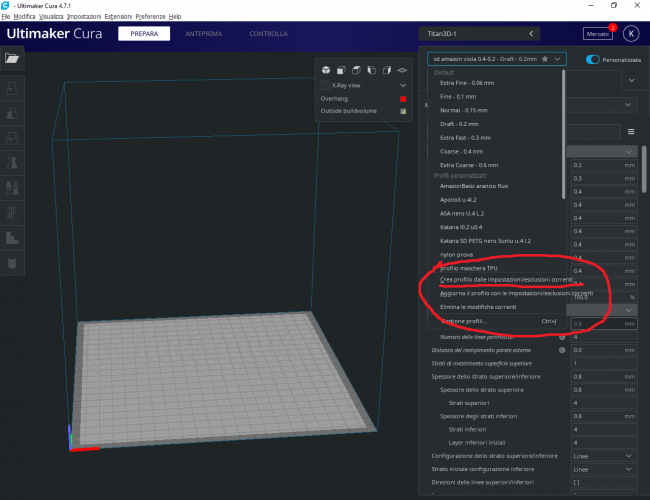Toggle the Personalizzata switch
Viewport: 650px width, 500px height.
pos(593,59)
